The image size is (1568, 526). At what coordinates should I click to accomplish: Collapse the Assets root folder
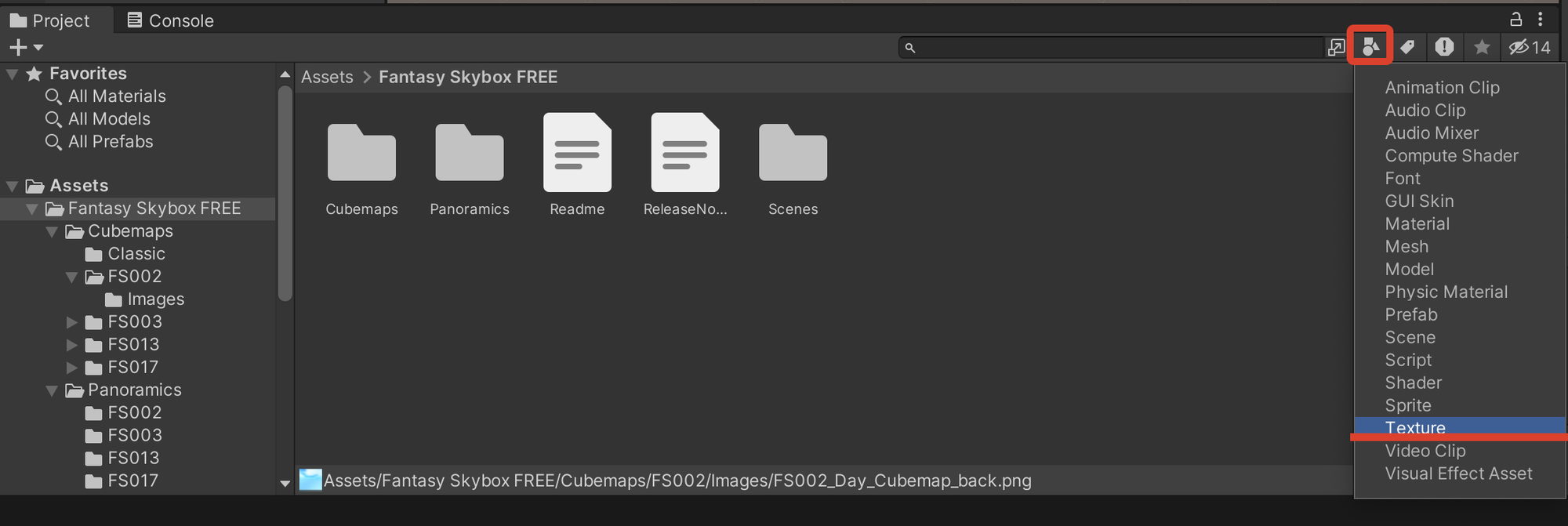pos(13,186)
